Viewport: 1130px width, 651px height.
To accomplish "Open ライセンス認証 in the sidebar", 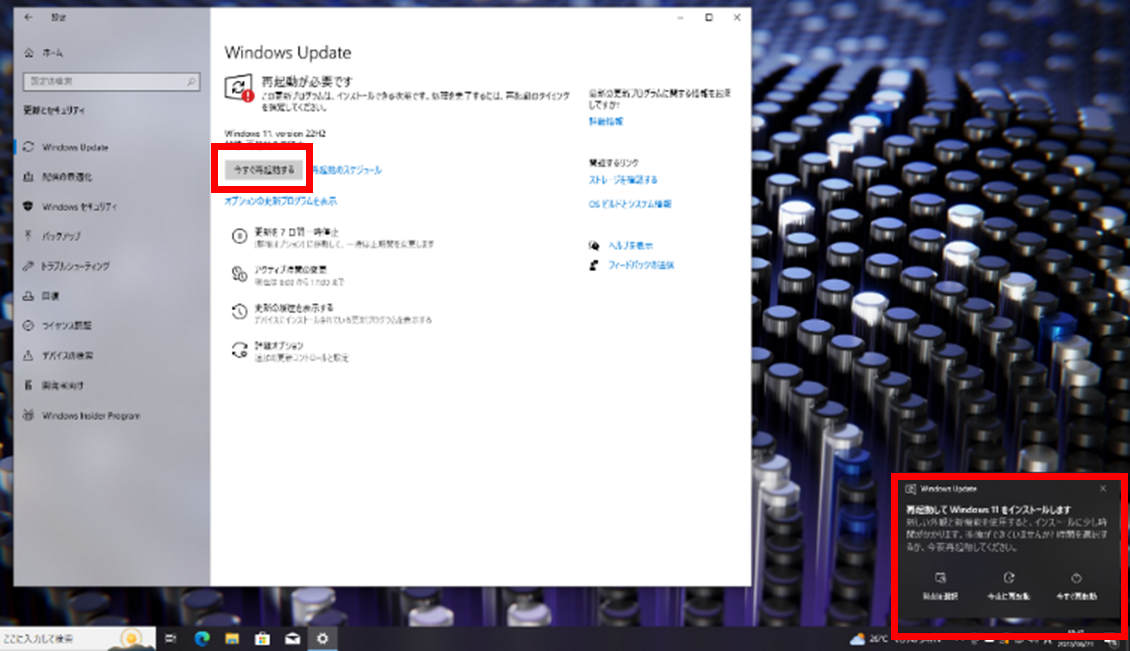I will (58, 325).
